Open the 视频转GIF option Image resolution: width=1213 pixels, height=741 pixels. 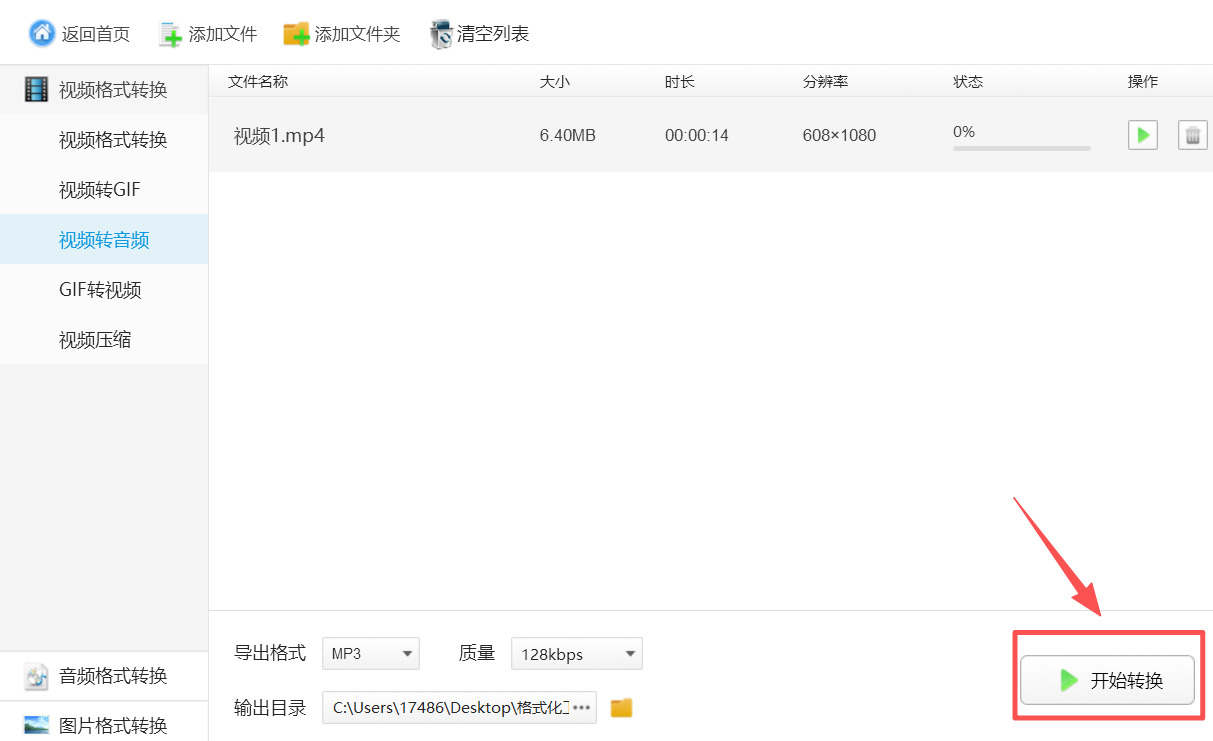[104, 190]
